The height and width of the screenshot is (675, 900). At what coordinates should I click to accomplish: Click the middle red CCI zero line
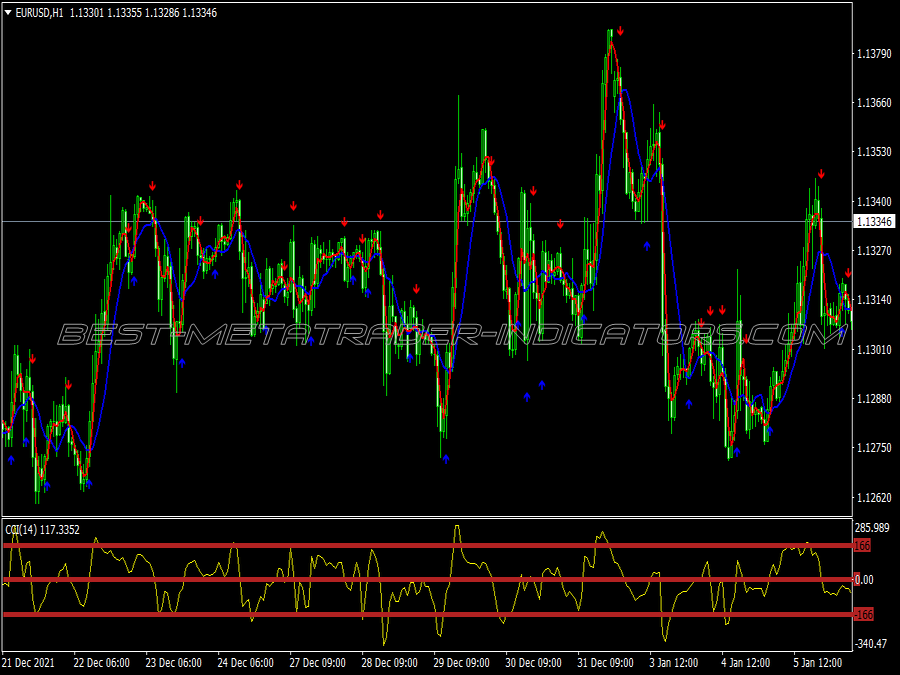pos(428,580)
